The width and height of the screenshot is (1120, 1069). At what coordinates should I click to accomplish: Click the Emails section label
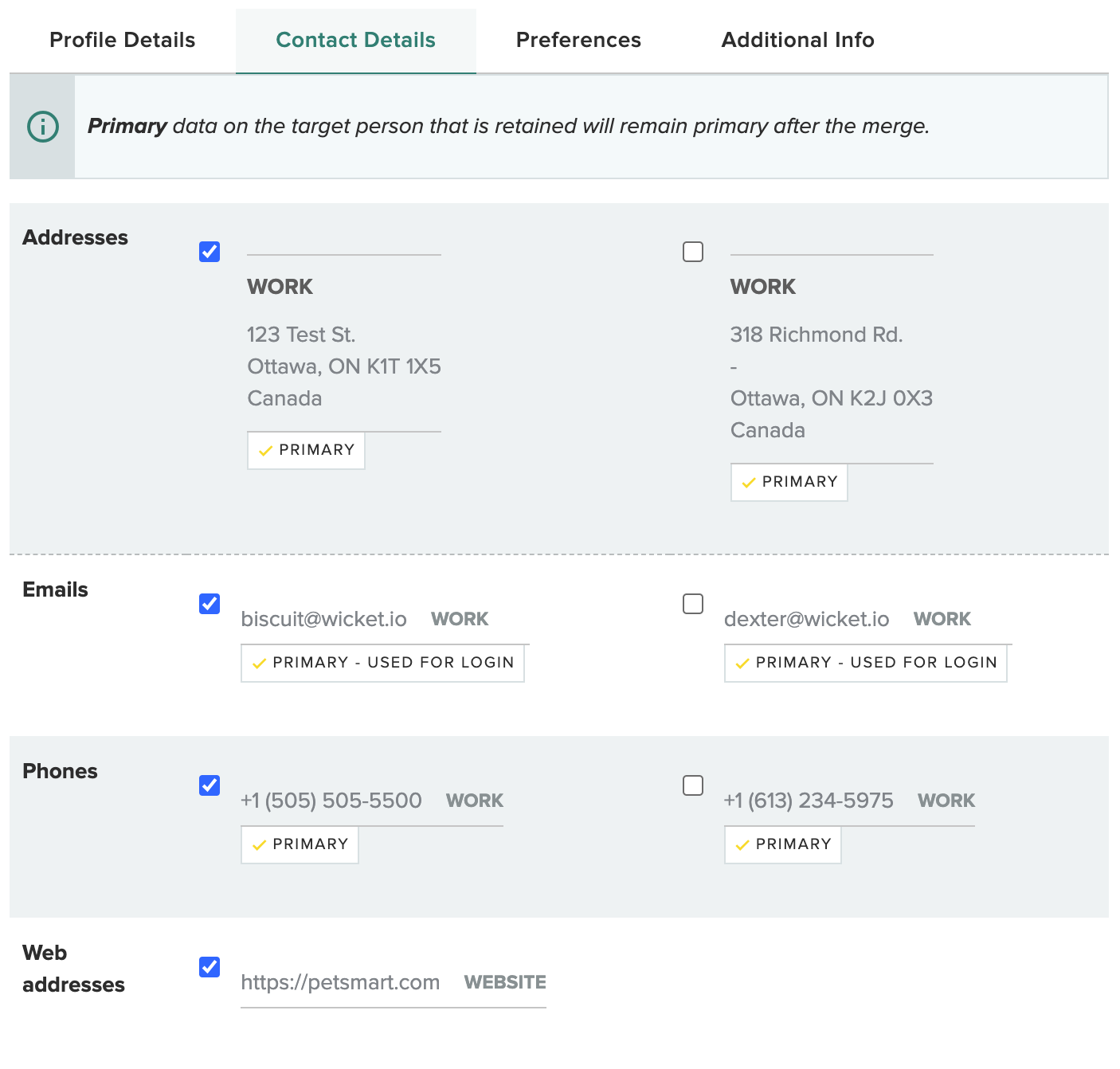[x=56, y=589]
